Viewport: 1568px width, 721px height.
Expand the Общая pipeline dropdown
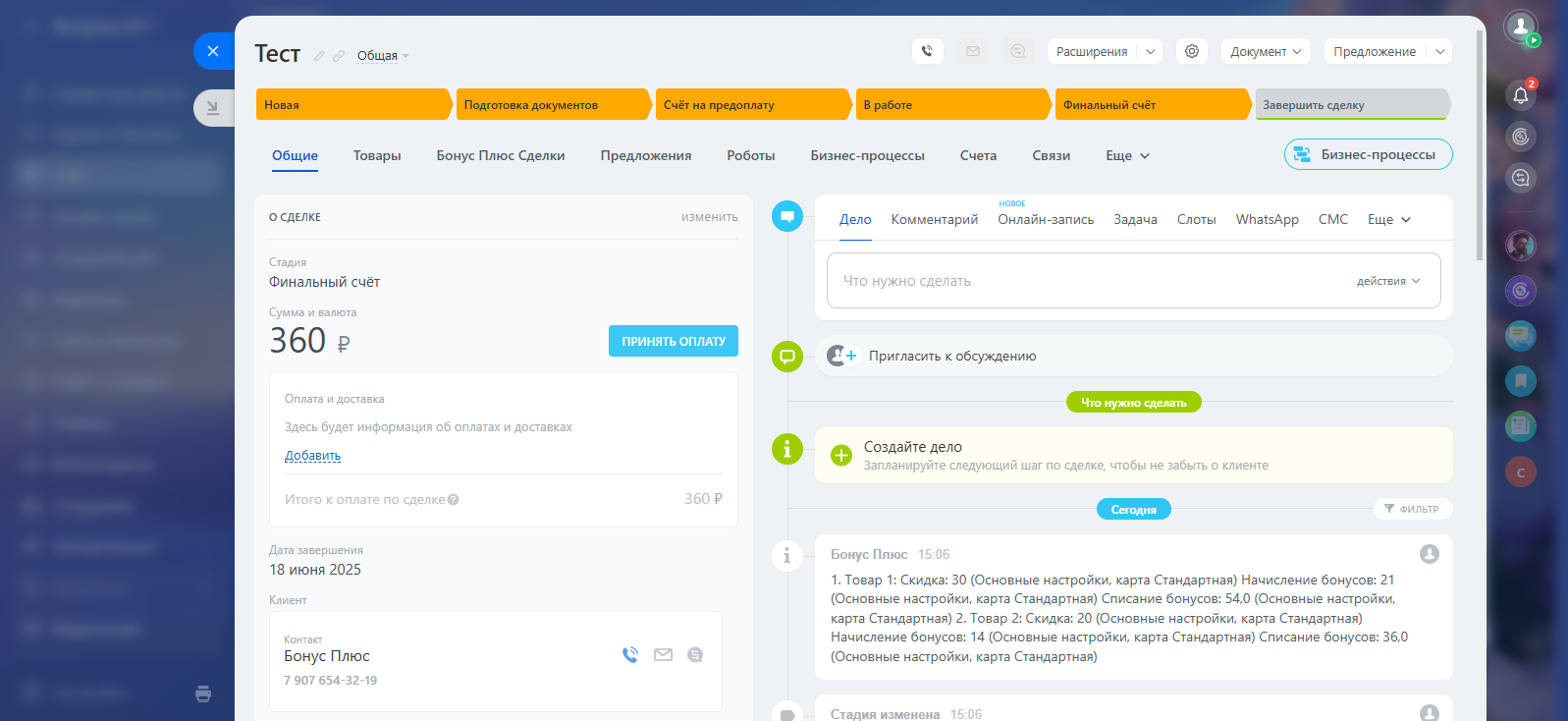(x=383, y=56)
